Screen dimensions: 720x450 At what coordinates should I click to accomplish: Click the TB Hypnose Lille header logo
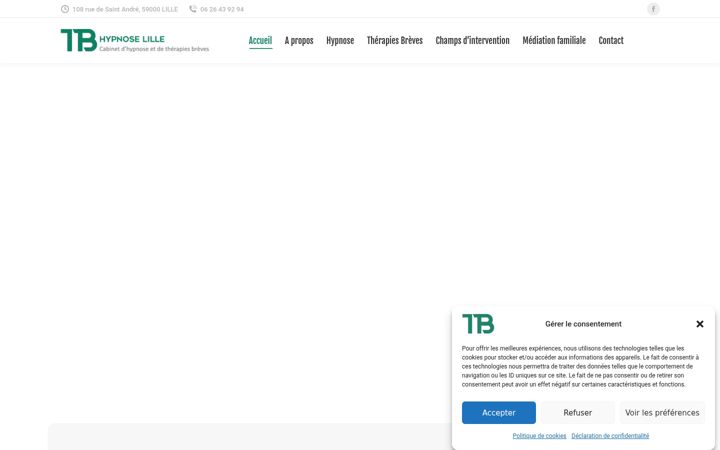tap(135, 40)
